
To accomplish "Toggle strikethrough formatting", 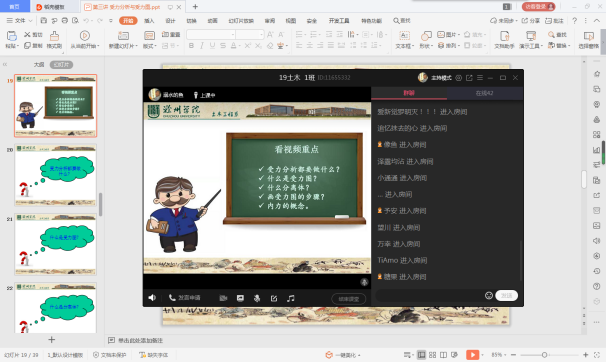I will coord(223,46).
